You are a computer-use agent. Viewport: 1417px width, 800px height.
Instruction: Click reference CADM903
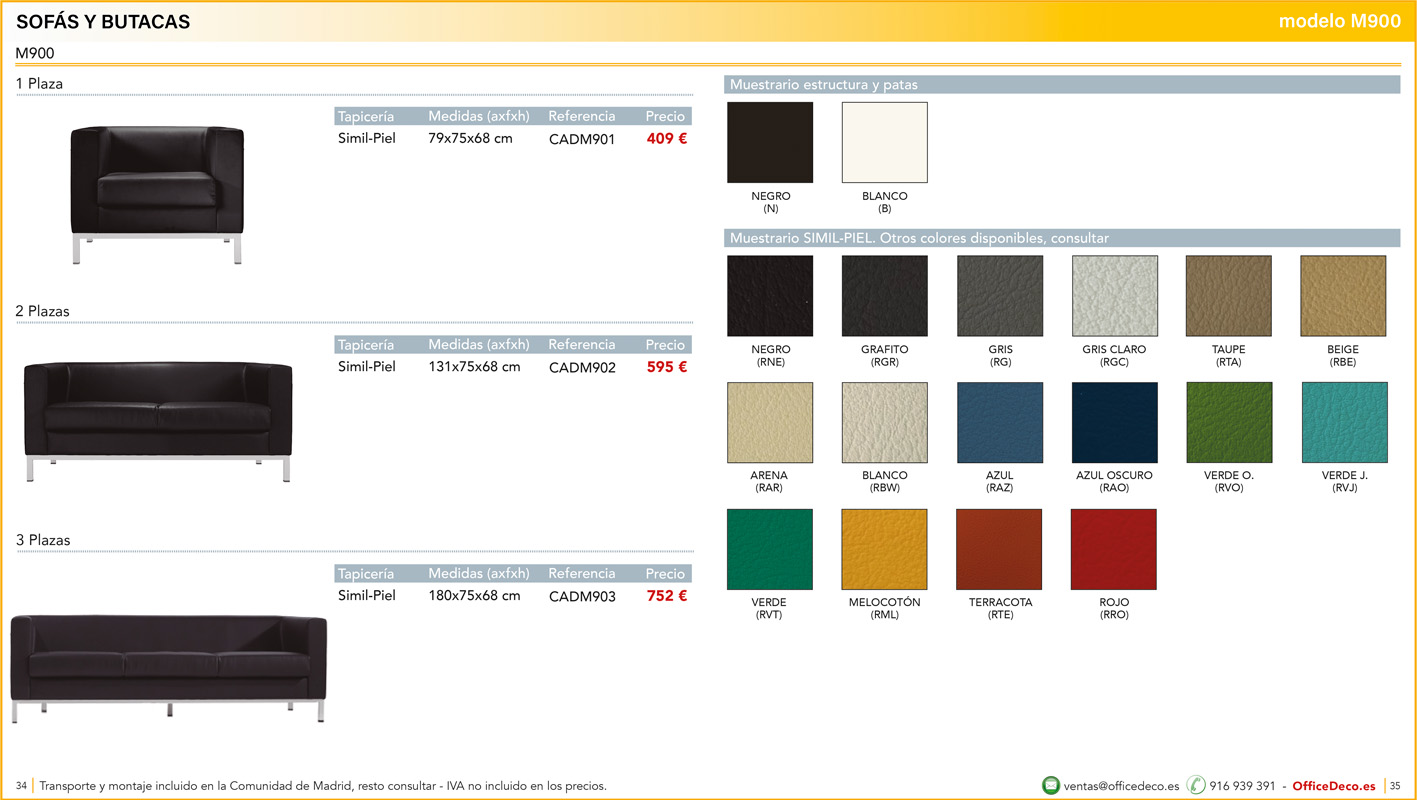pos(582,597)
